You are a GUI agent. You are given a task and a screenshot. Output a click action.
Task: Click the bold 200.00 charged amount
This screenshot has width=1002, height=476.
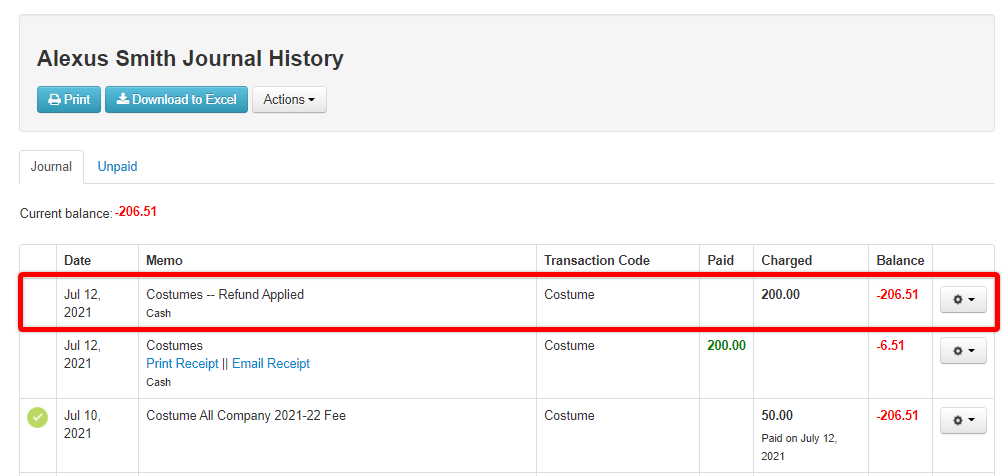point(780,295)
